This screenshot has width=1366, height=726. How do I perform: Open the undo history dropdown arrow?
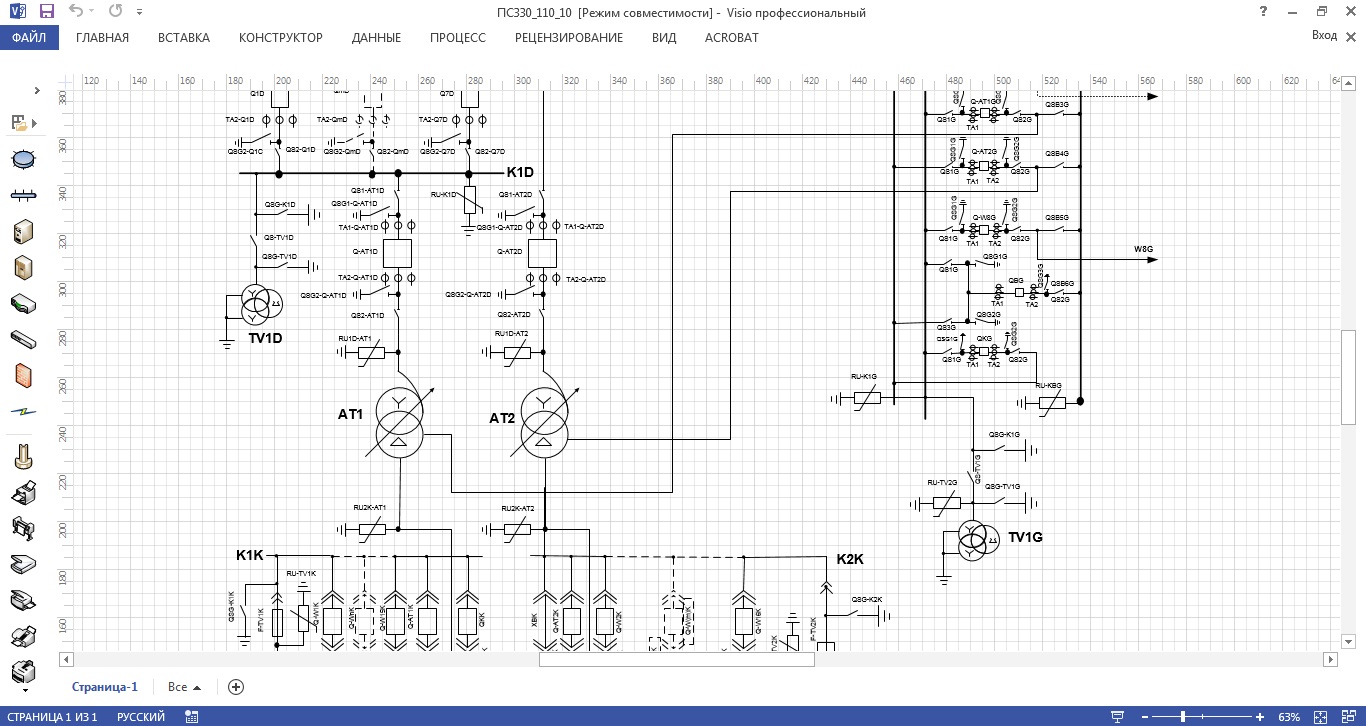93,13
